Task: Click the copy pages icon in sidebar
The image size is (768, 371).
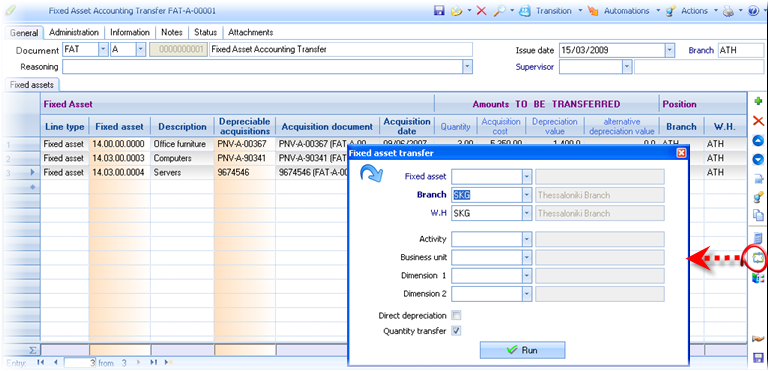Action: [x=758, y=215]
